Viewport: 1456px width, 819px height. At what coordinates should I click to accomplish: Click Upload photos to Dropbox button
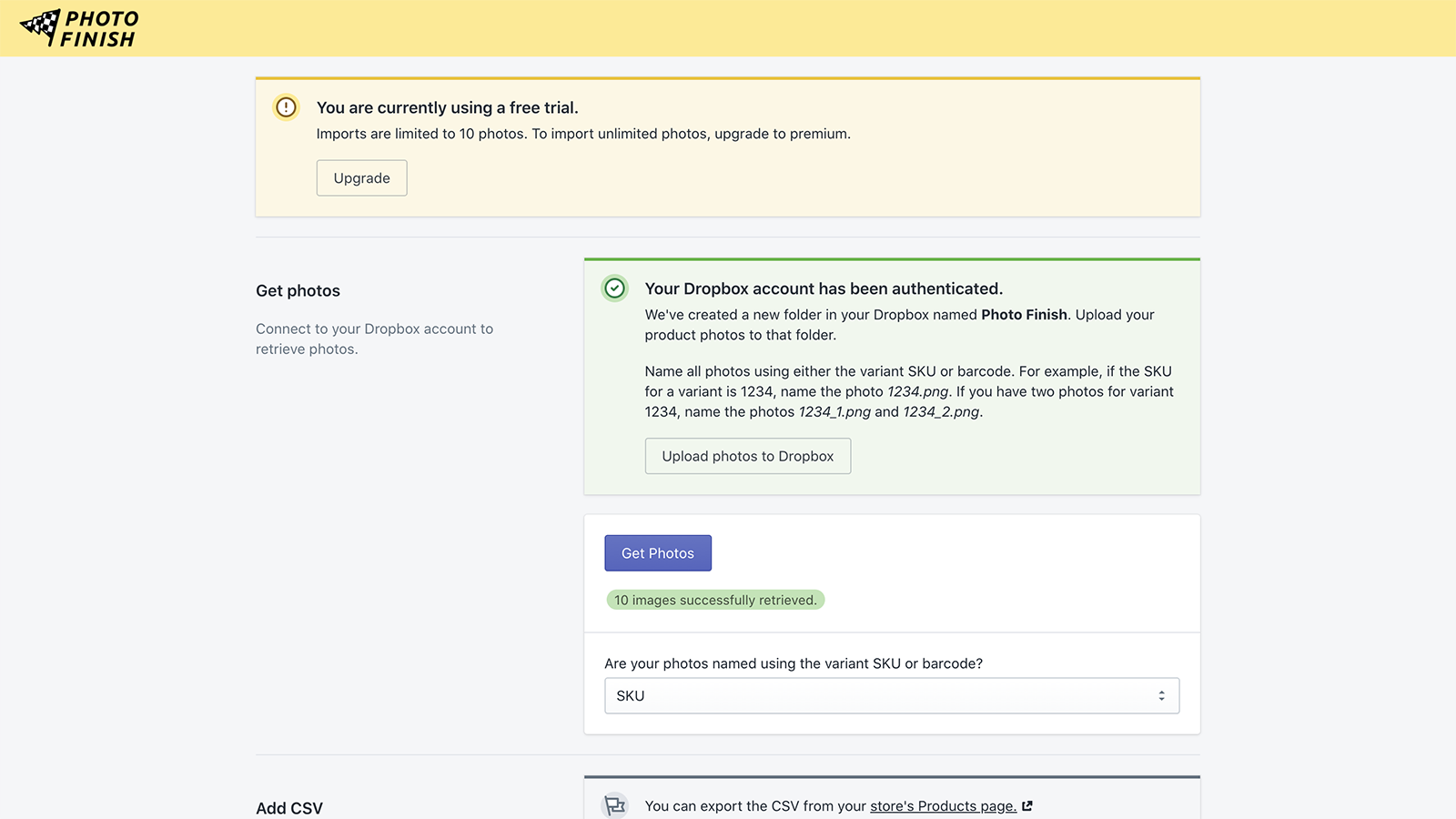748,456
